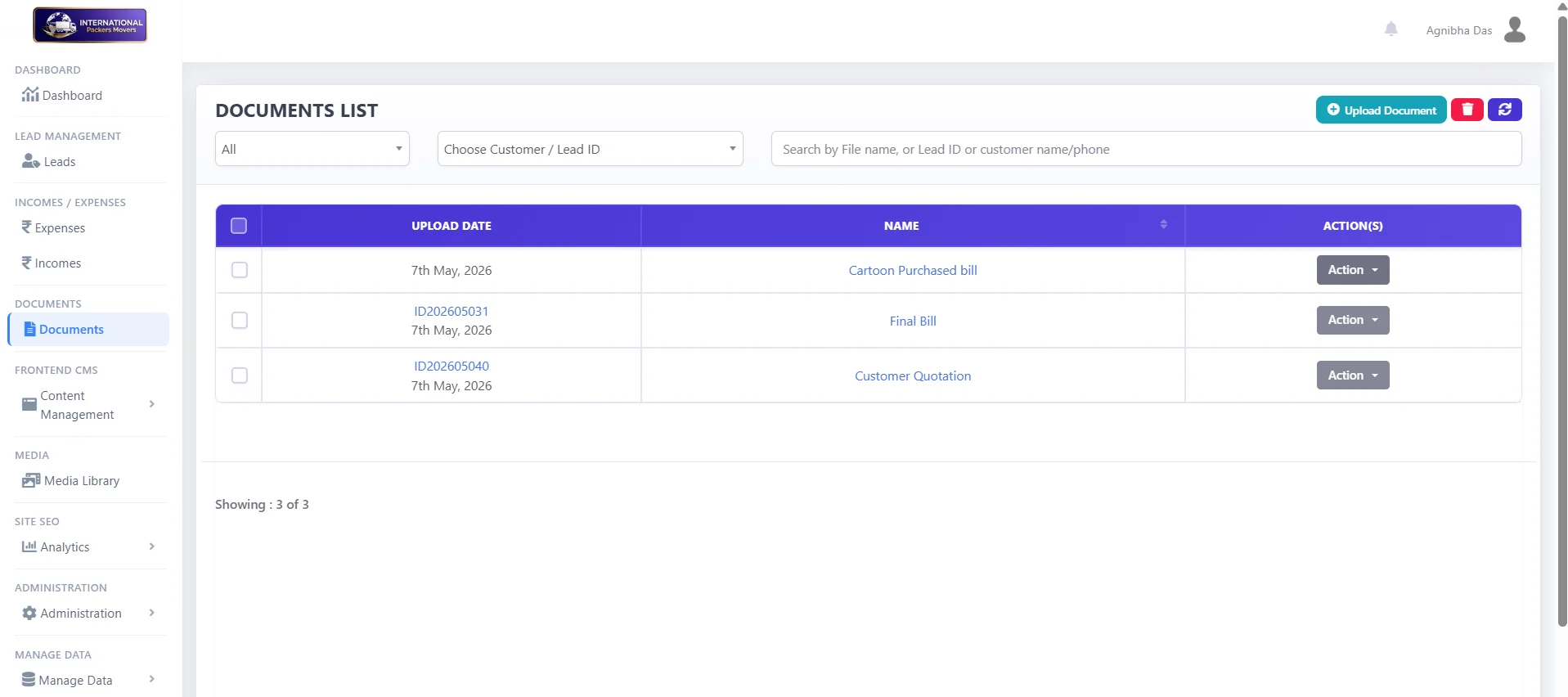Open the Final Bill document link
This screenshot has width=1568, height=697.
tap(913, 321)
